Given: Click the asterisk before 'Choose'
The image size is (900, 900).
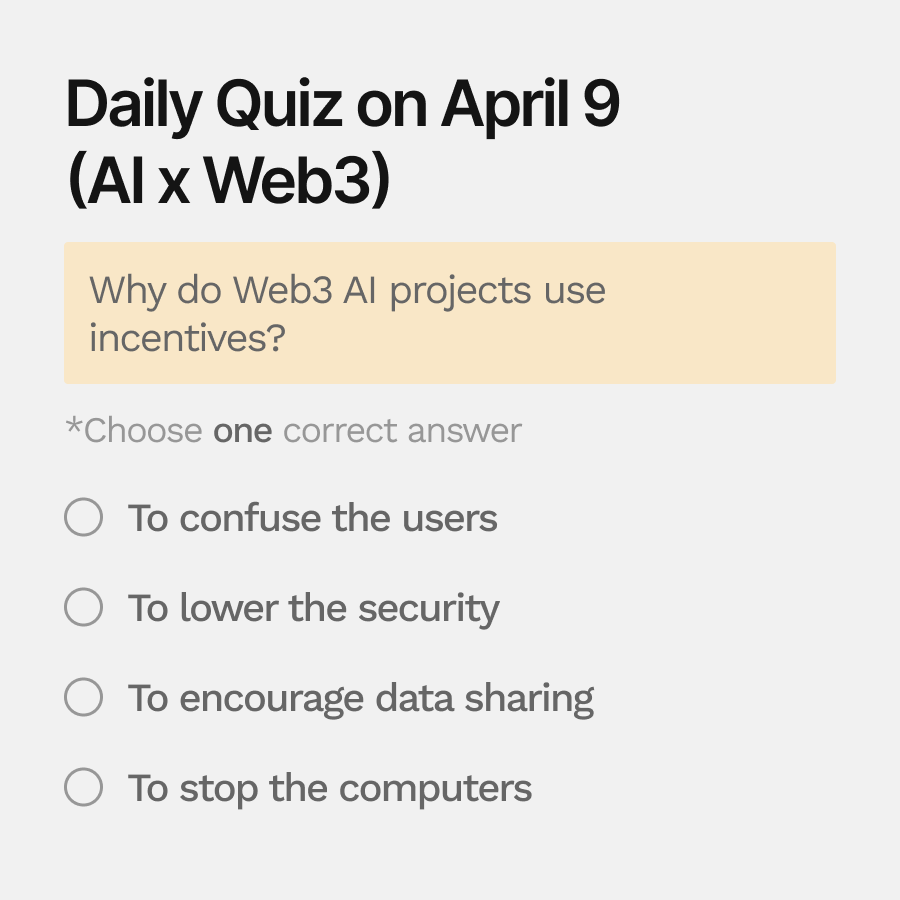Looking at the screenshot, I should (x=74, y=426).
